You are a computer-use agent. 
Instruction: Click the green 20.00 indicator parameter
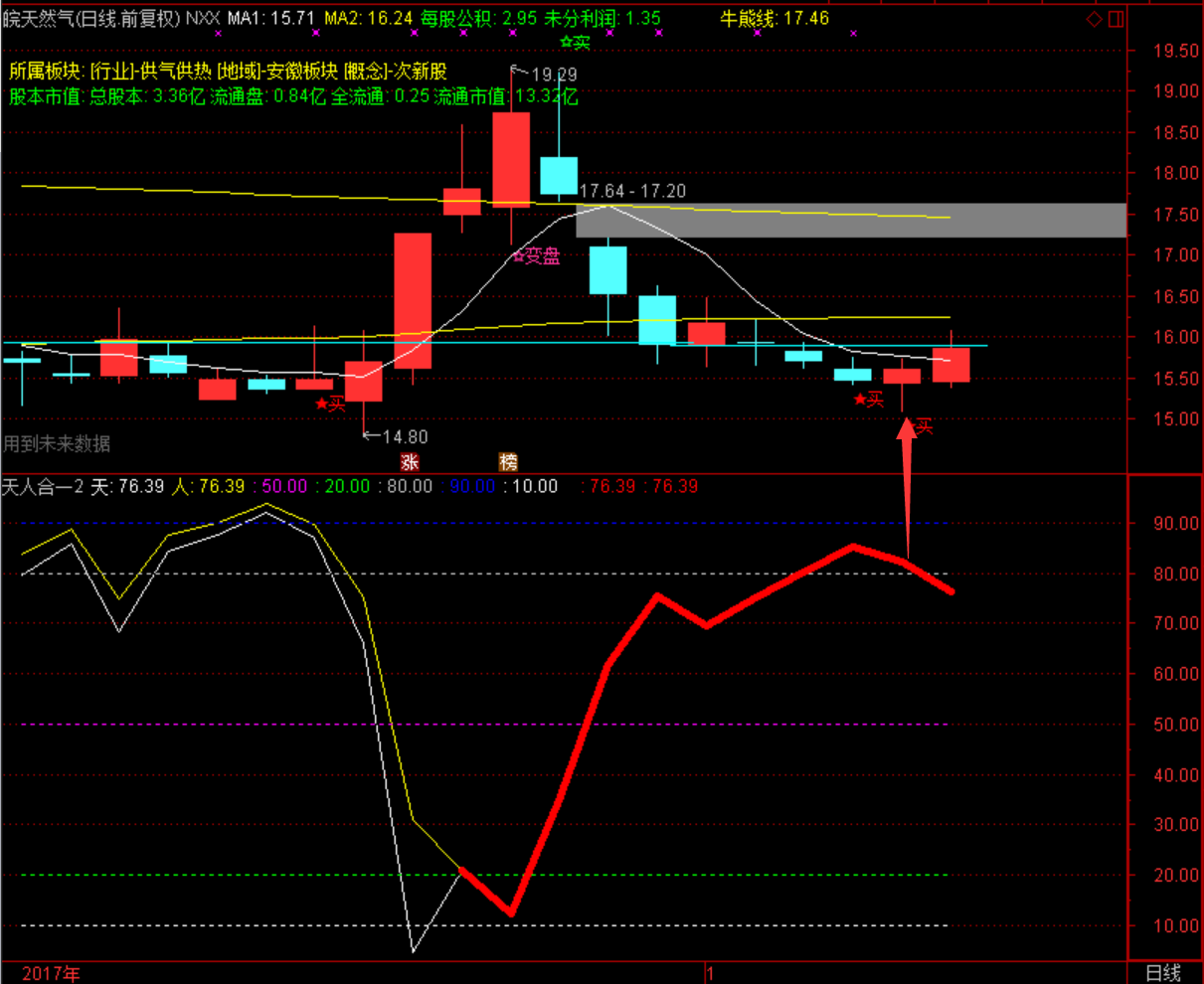(x=346, y=487)
